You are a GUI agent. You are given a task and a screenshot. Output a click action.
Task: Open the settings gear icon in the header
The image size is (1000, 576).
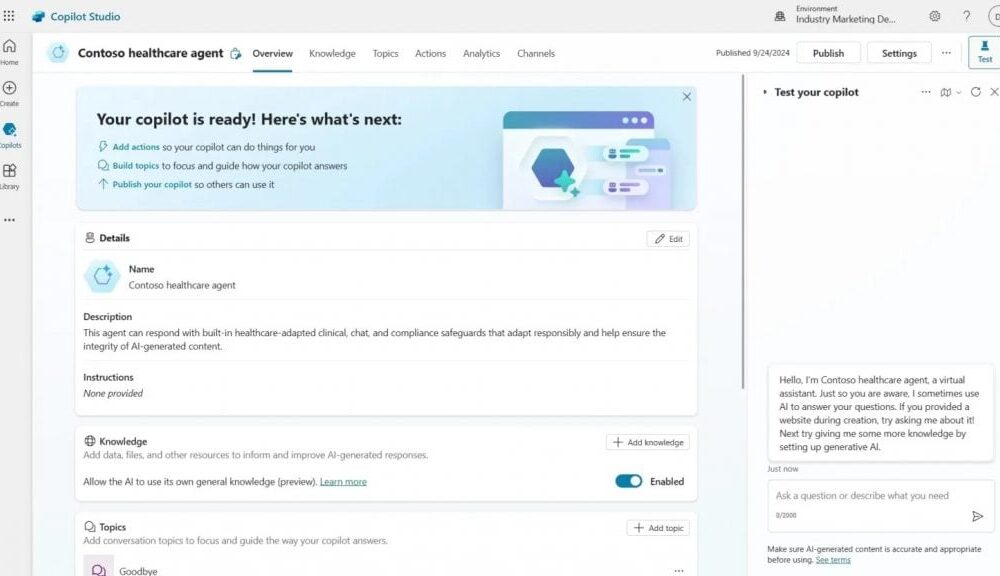tap(935, 16)
